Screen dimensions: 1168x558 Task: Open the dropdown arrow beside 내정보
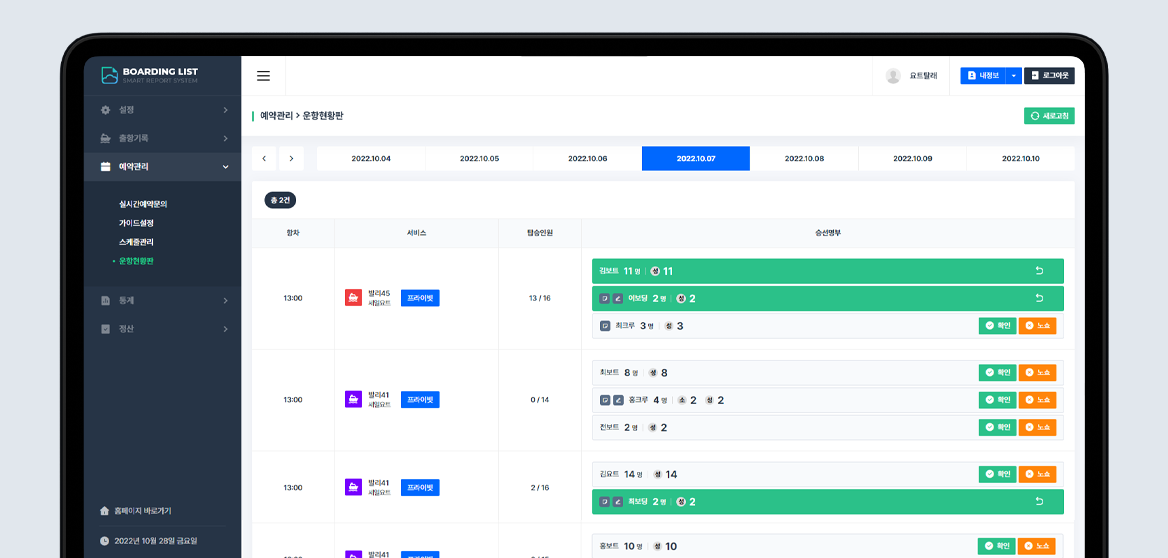[x=1014, y=76]
